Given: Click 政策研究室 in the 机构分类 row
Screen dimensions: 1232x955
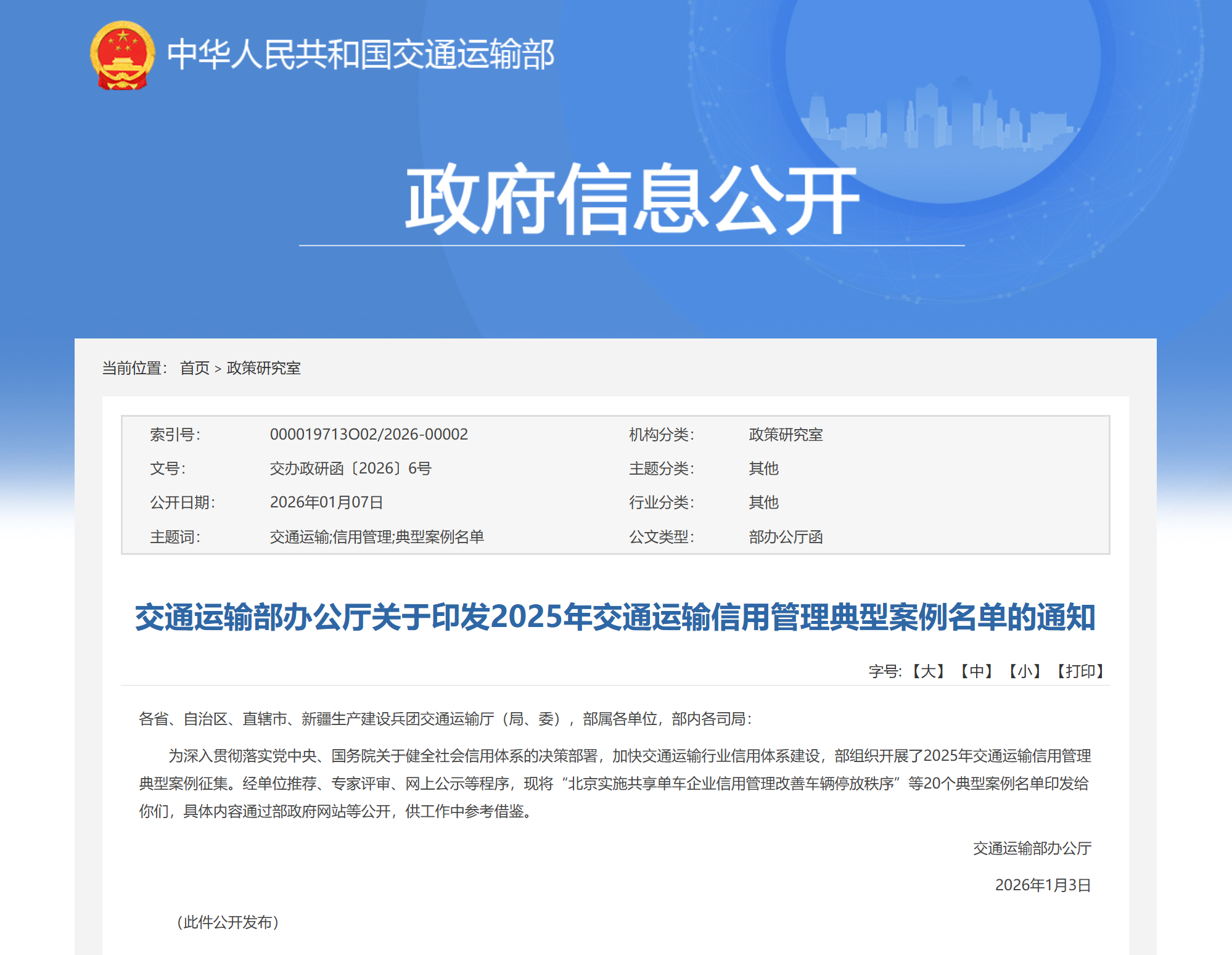Looking at the screenshot, I should [x=786, y=435].
